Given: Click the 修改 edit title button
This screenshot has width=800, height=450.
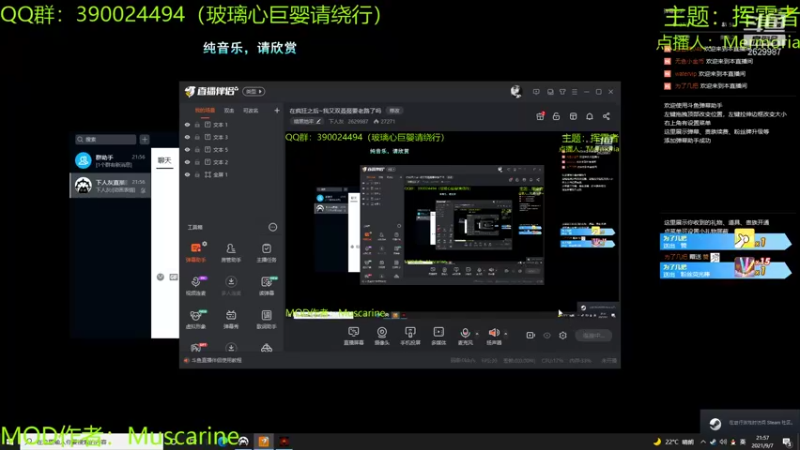Looking at the screenshot, I should [x=394, y=110].
